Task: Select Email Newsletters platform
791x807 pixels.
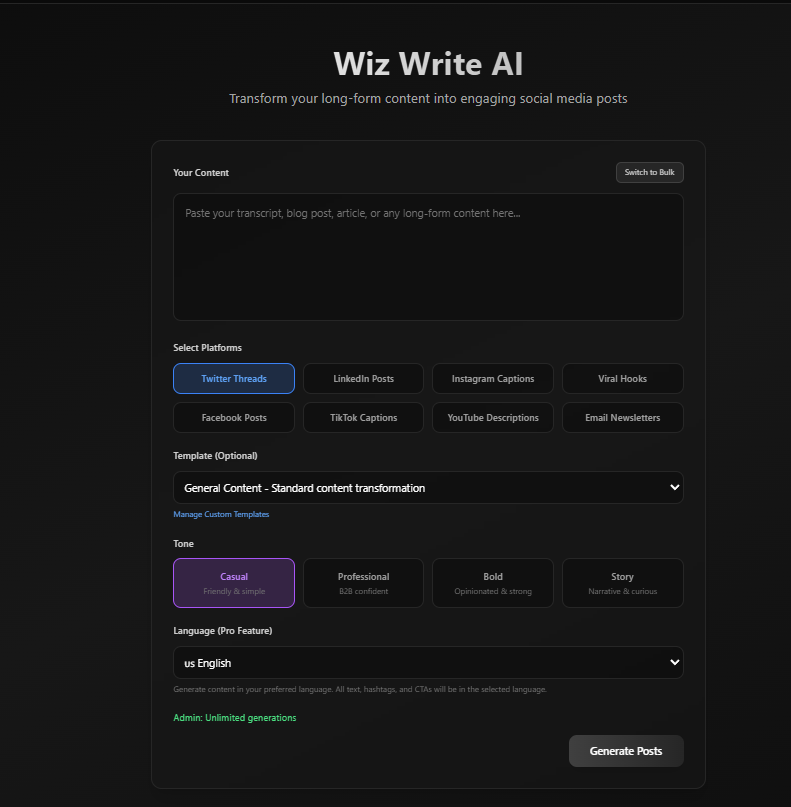Action: coord(622,418)
